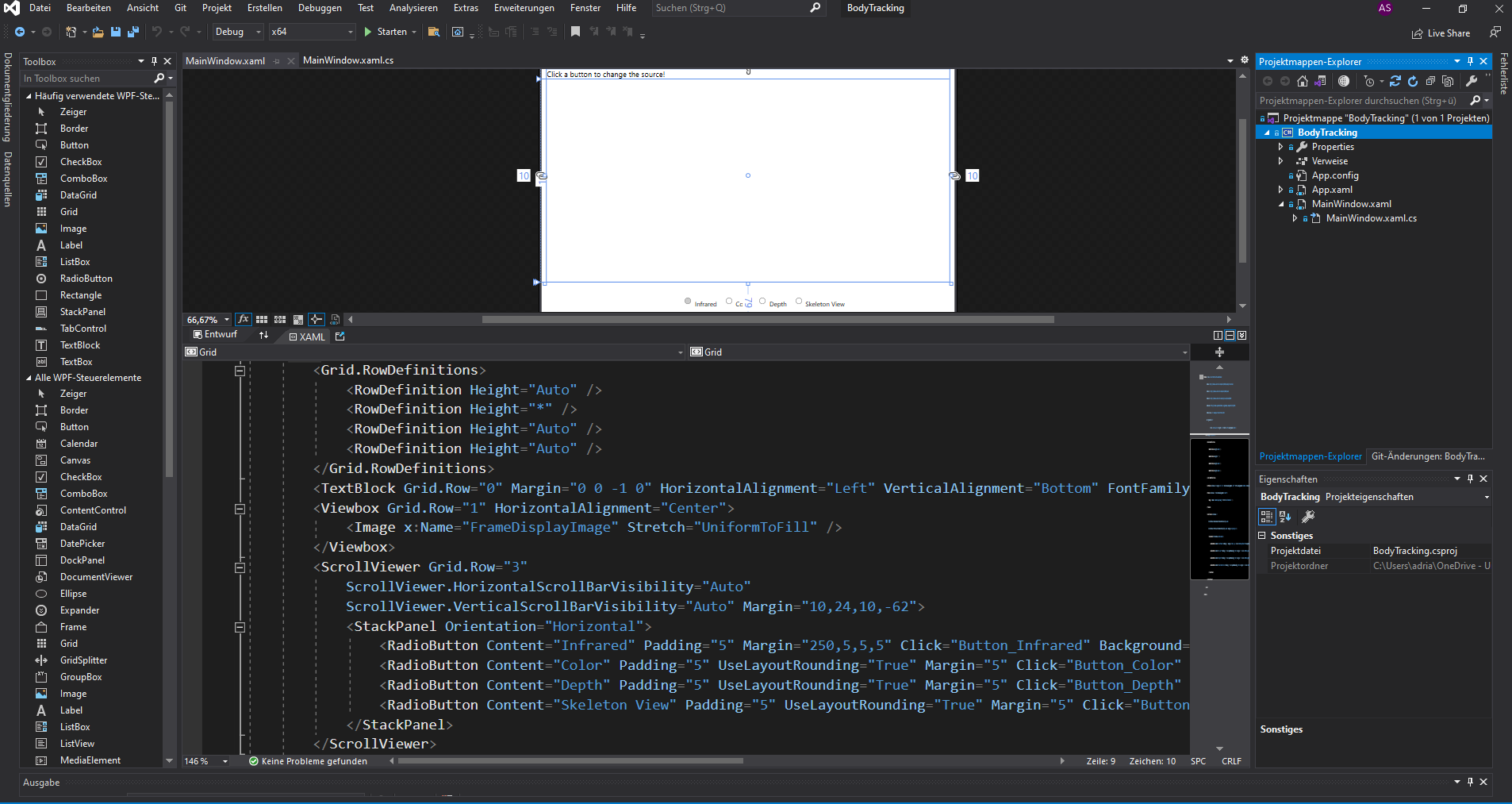
Task: Open the 146 % editor zoom dropdown
Action: click(225, 761)
